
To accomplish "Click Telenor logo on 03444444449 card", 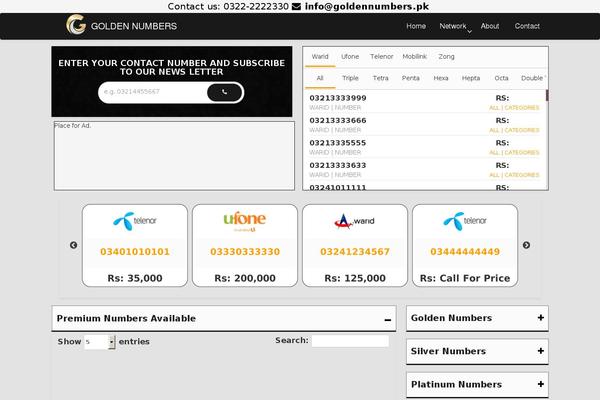I will [465, 221].
